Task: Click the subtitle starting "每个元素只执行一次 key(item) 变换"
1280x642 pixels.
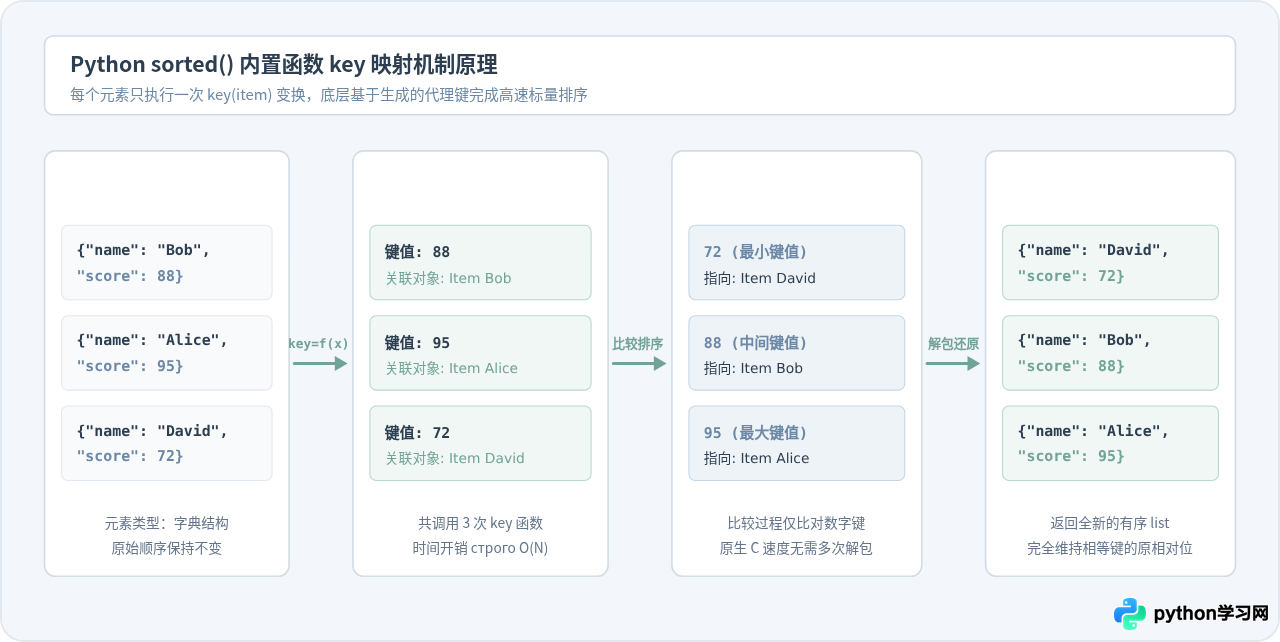Action: click(328, 96)
